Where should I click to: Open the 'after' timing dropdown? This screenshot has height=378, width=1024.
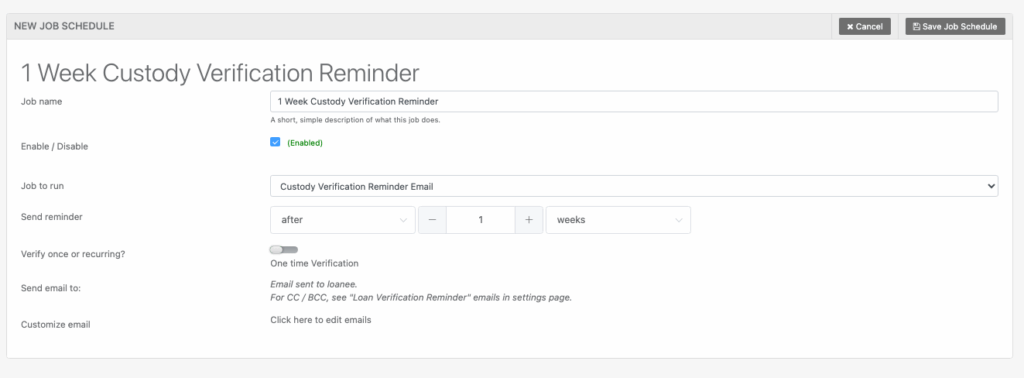pos(343,220)
